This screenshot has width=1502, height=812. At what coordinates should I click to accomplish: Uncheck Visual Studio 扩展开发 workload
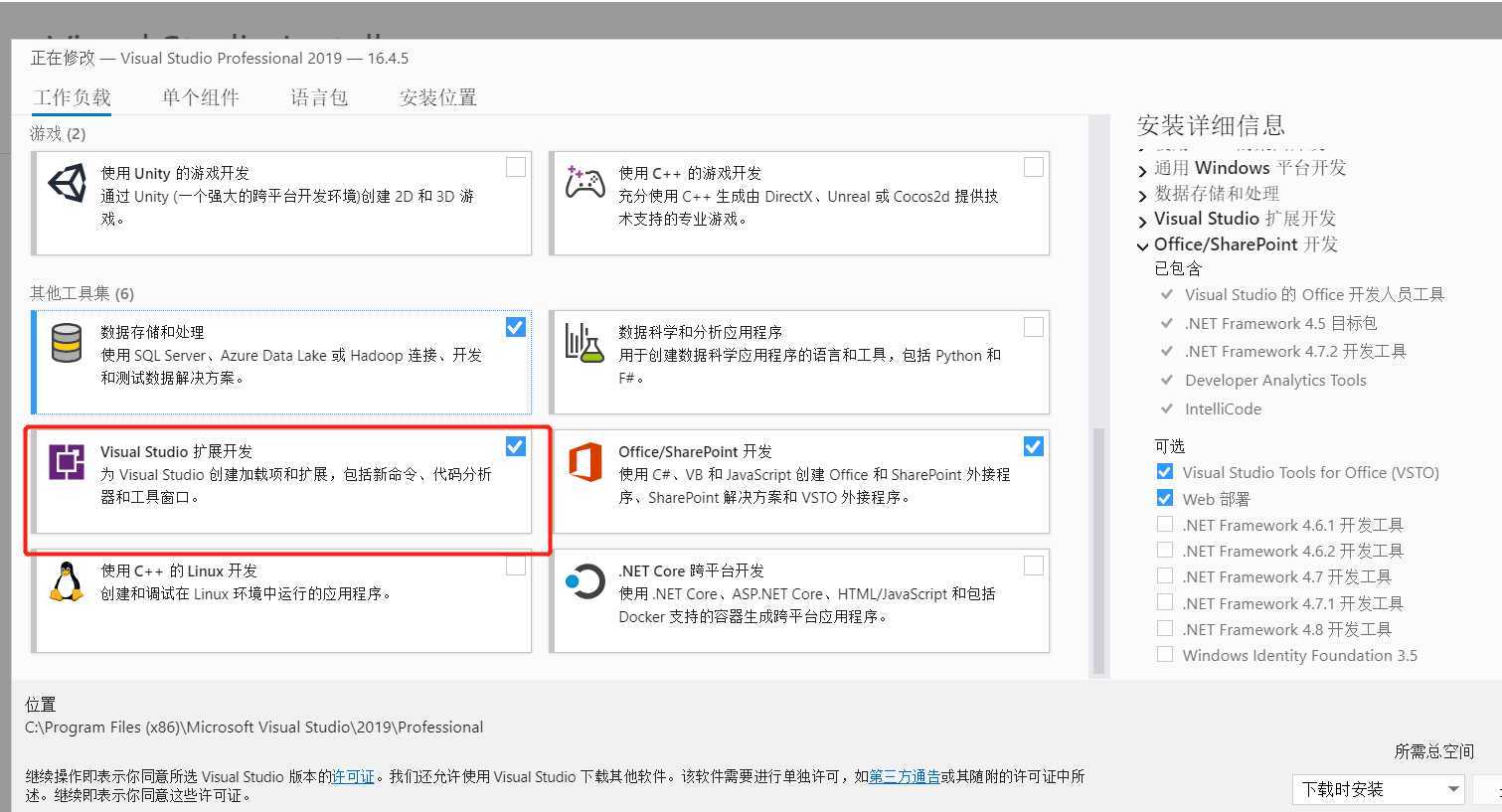point(515,446)
